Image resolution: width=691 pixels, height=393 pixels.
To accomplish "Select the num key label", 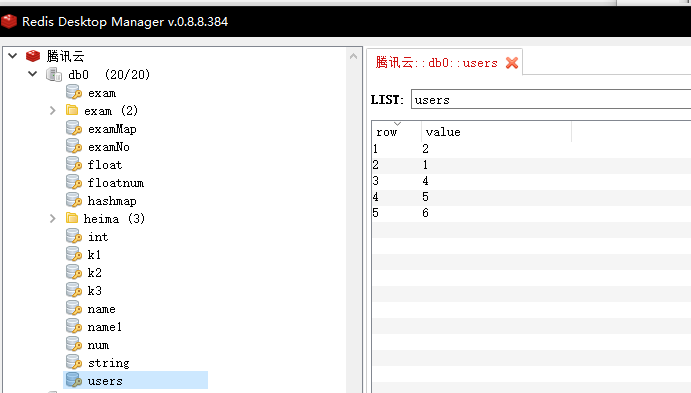I will (x=98, y=345).
